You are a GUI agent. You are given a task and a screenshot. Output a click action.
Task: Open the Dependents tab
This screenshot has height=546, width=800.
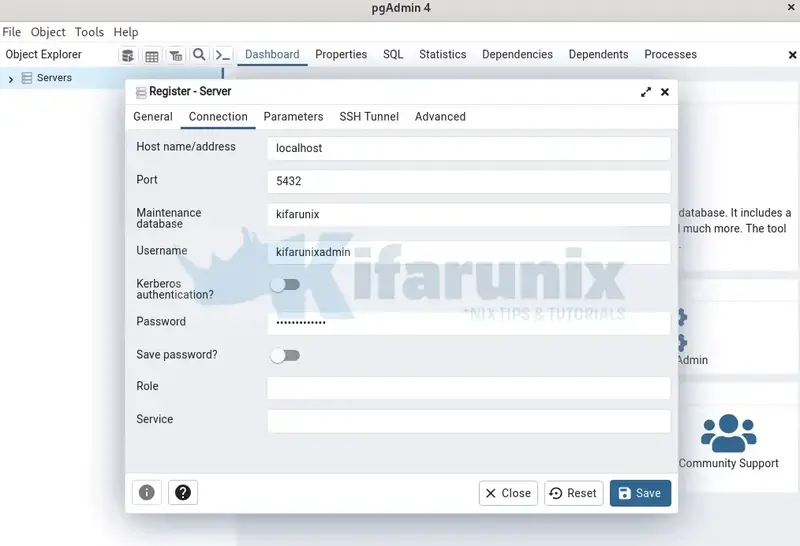[598, 54]
